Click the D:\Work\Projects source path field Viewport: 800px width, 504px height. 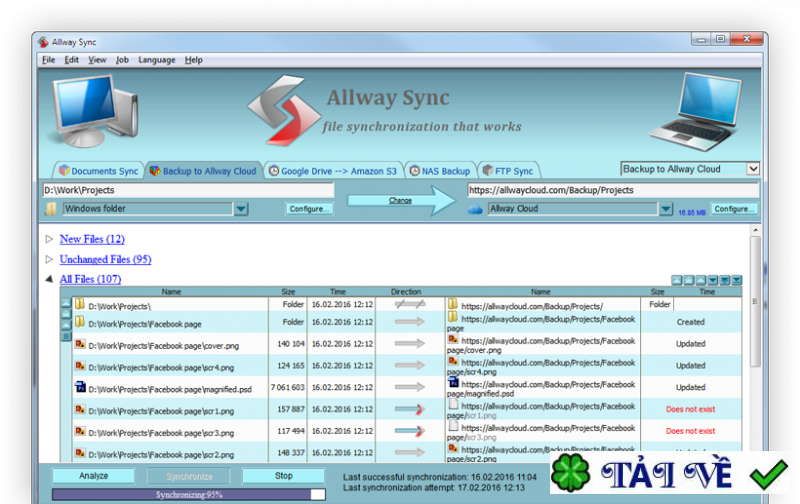[187, 190]
